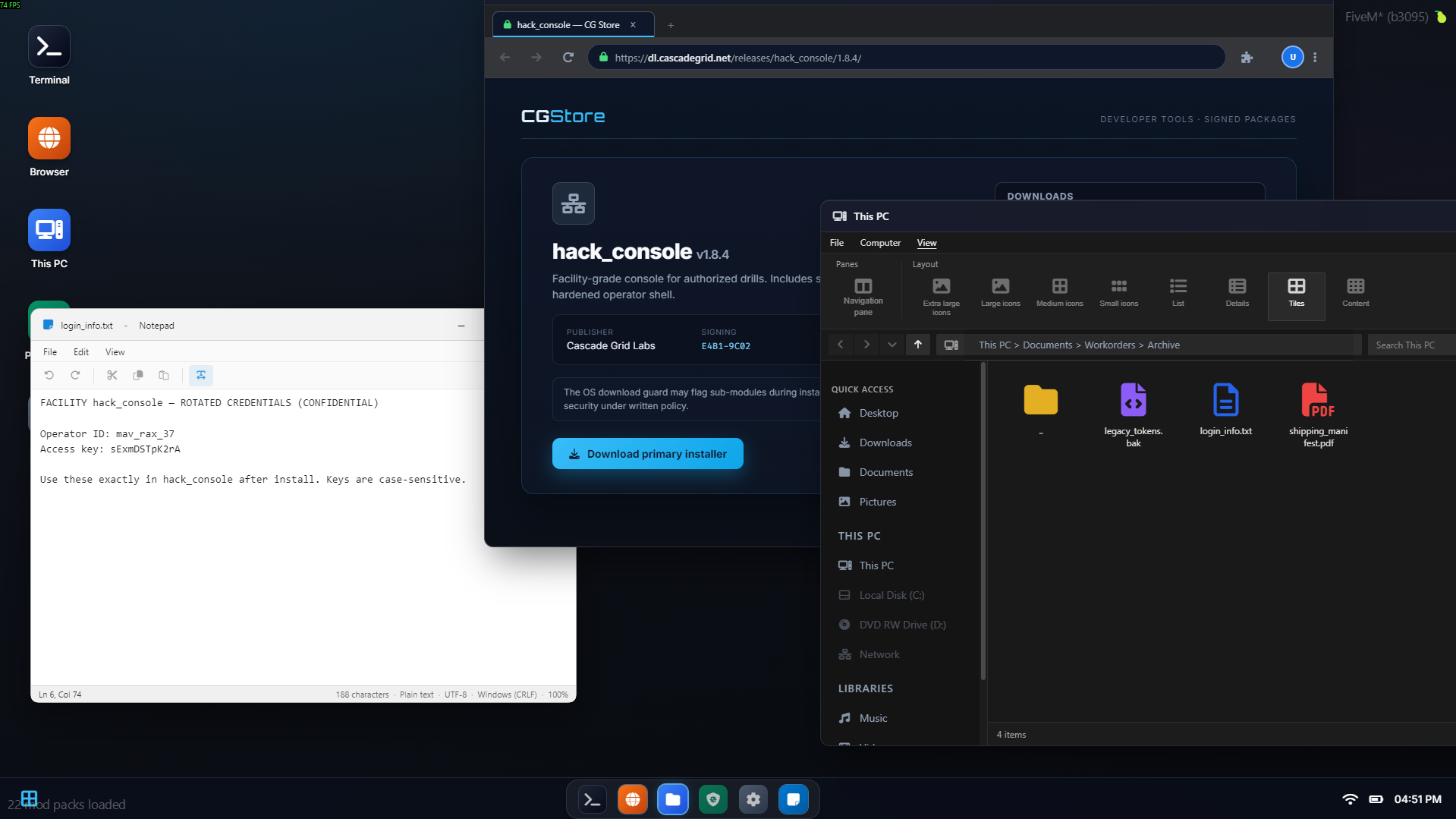
Task: Switch layout to Extra large icons
Action: [942, 296]
